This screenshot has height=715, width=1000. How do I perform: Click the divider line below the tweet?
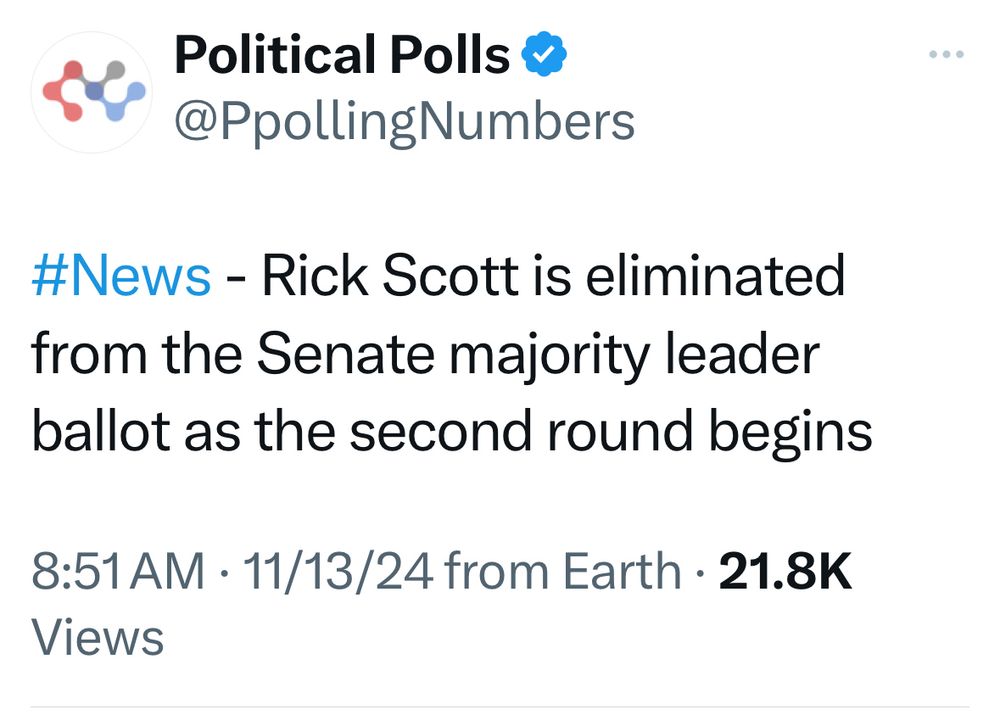[500, 707]
